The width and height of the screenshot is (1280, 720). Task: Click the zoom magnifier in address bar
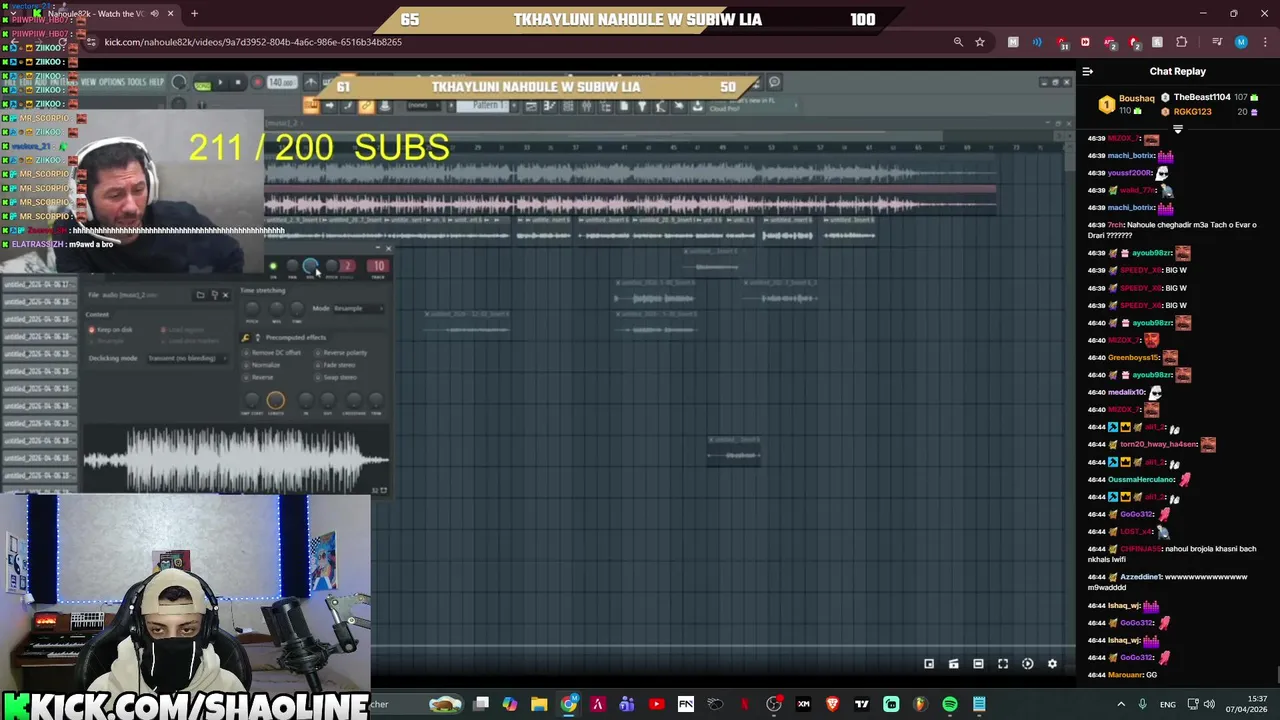(958, 42)
